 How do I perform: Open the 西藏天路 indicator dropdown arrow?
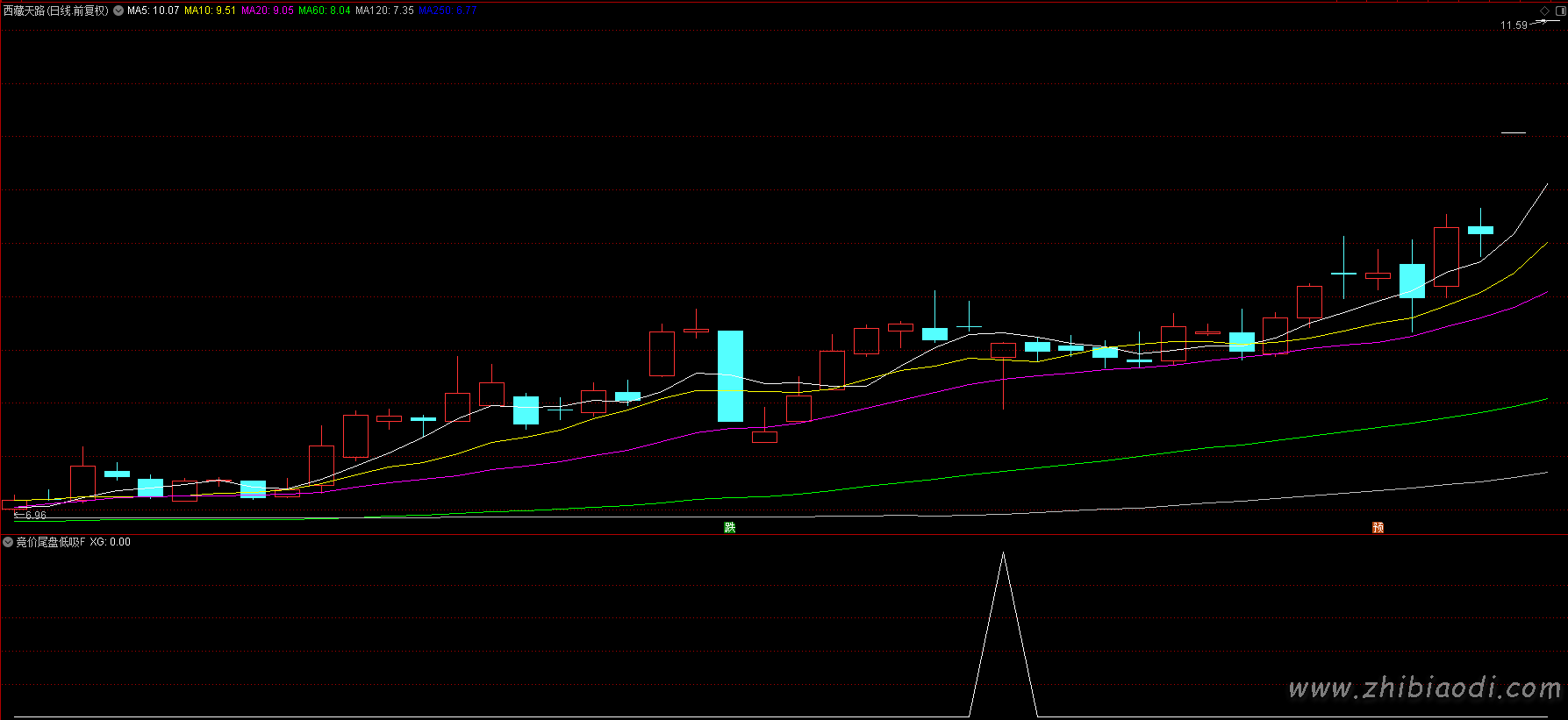118,11
